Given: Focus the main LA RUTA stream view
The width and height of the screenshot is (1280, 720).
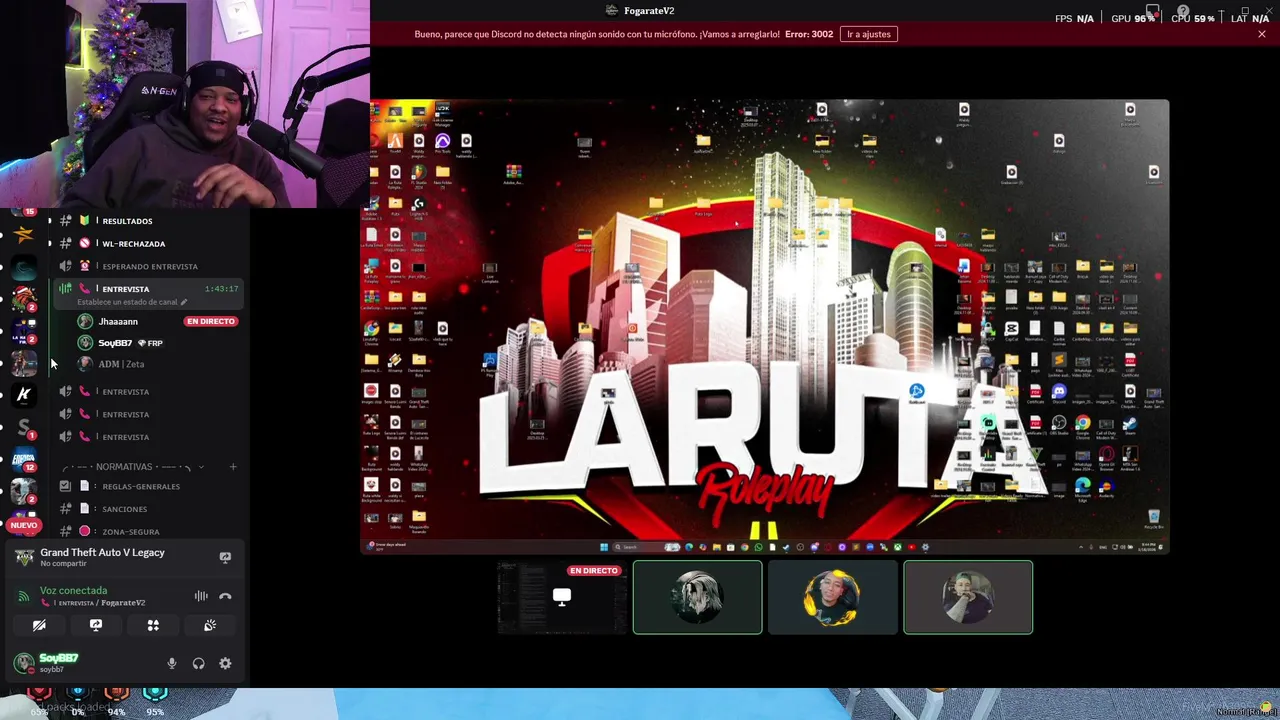Looking at the screenshot, I should [765, 326].
